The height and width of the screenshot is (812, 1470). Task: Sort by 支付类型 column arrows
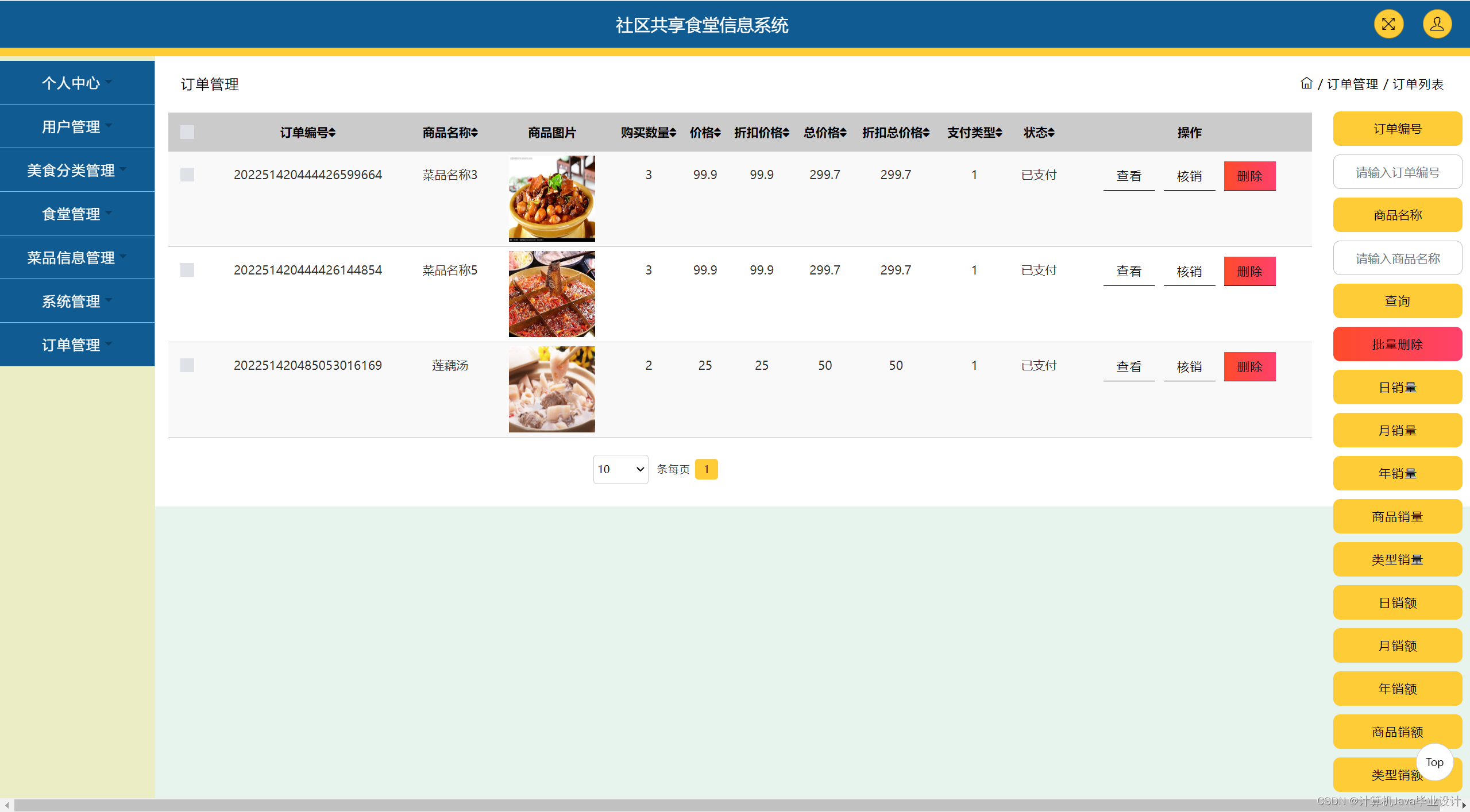999,133
